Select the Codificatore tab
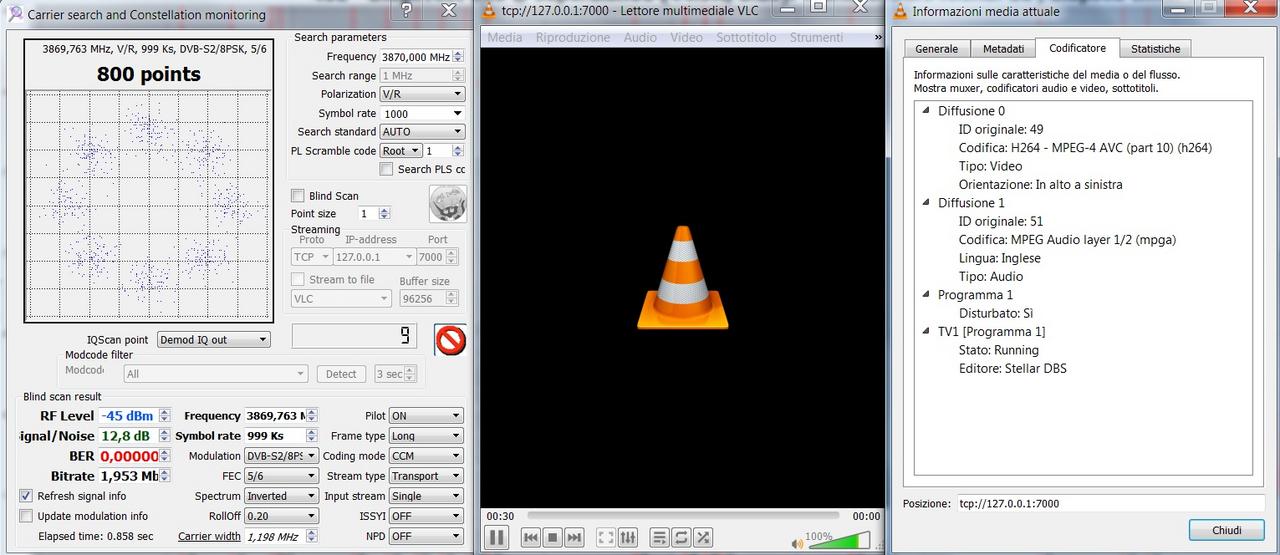1280x555 pixels. 1077,47
